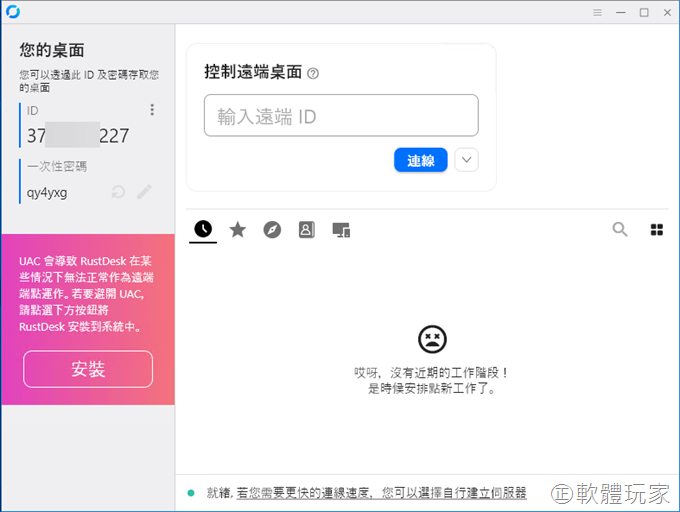Focus the 輸入遠端 ID input field
Screen dimensions: 680x512
341,116
